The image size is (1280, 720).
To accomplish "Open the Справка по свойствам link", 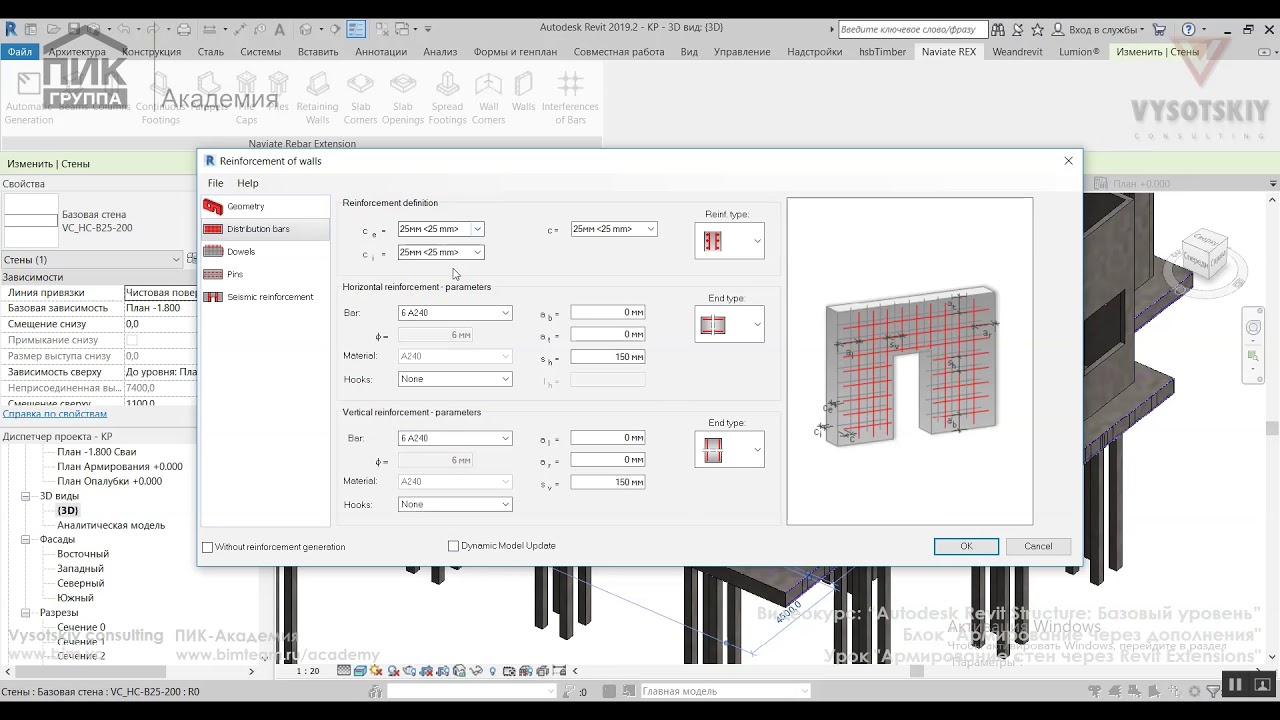I will 55,414.
